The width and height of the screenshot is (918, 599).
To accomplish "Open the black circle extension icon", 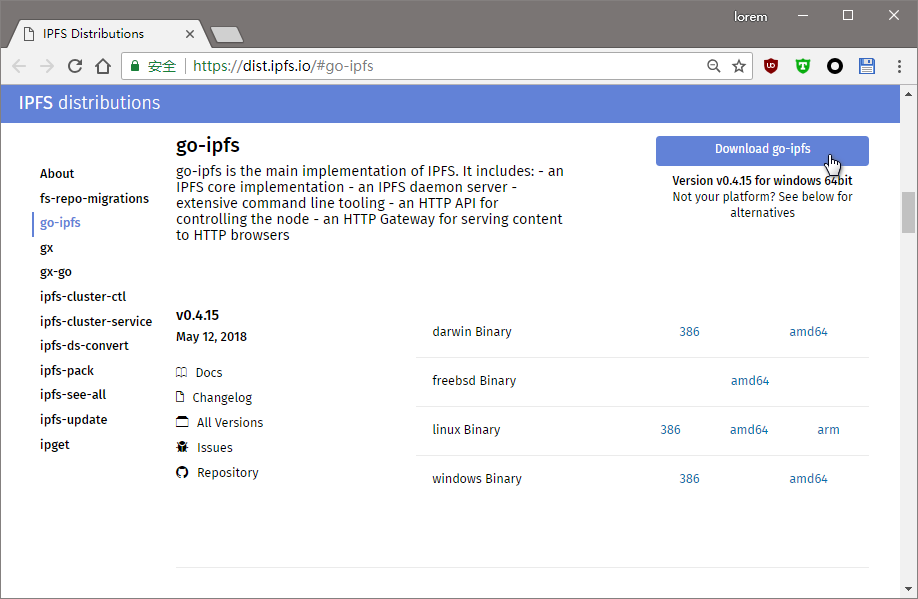I will coord(835,66).
